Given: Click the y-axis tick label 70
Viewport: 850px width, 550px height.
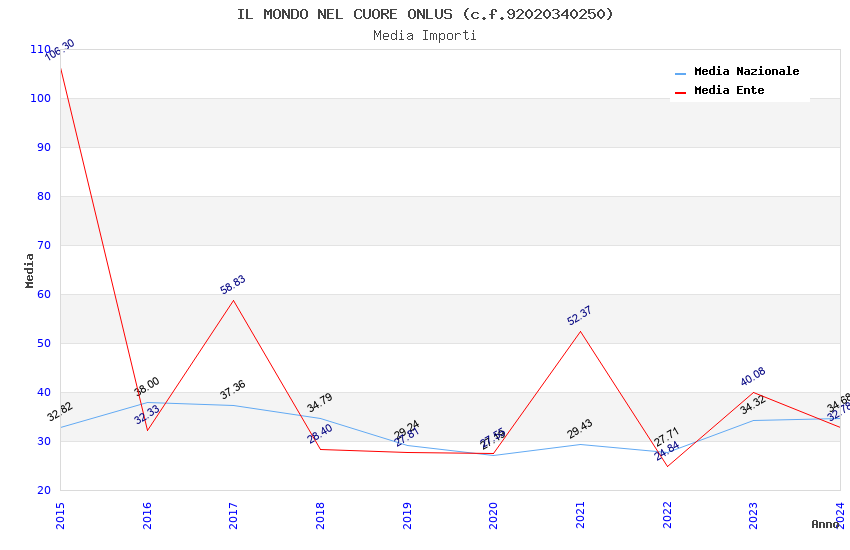Looking at the screenshot, I should [x=44, y=245].
